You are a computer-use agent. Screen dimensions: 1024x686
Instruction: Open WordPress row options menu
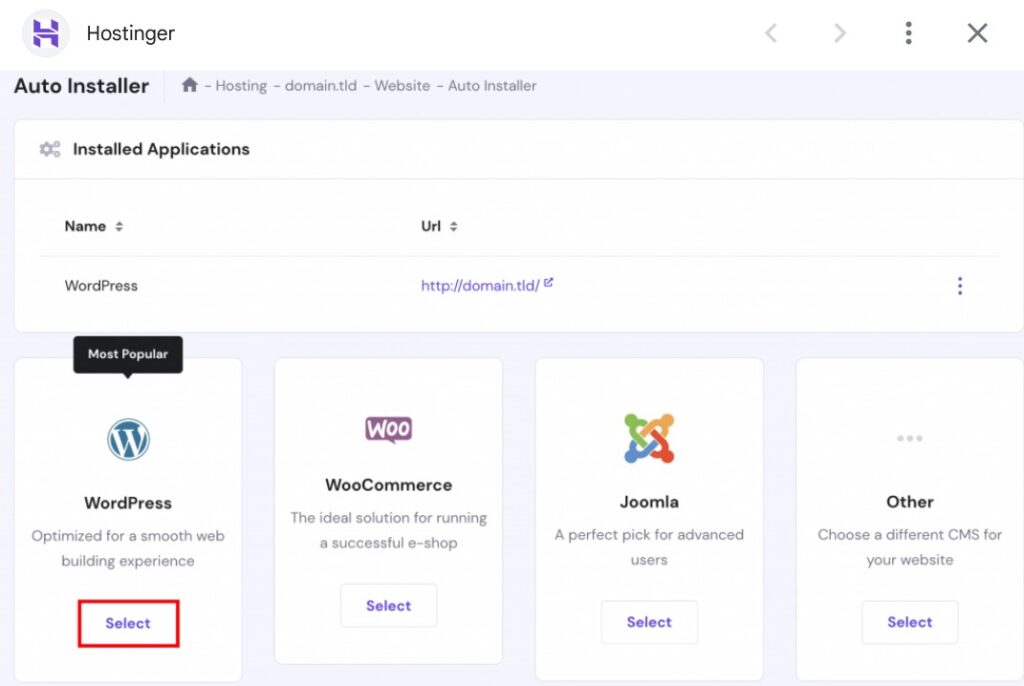(959, 286)
